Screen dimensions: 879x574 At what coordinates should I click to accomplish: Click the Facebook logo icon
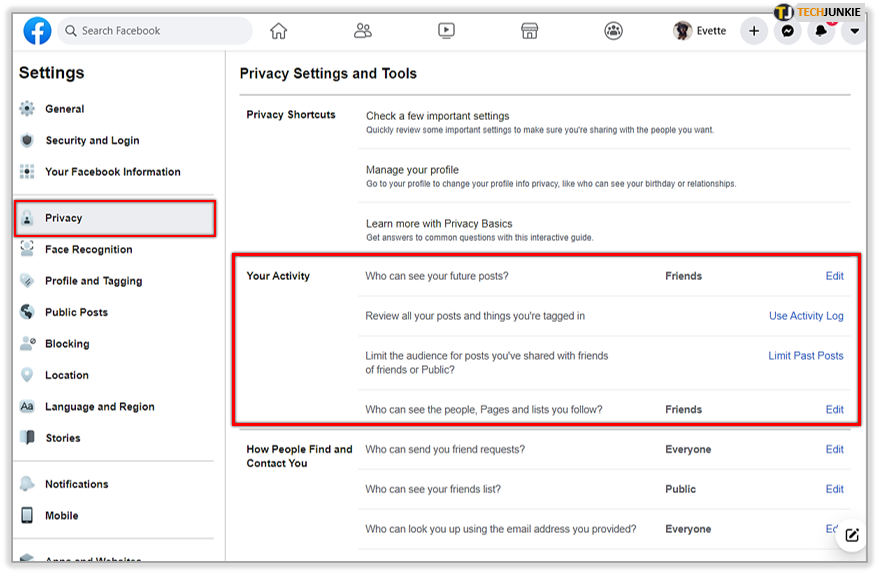(37, 30)
